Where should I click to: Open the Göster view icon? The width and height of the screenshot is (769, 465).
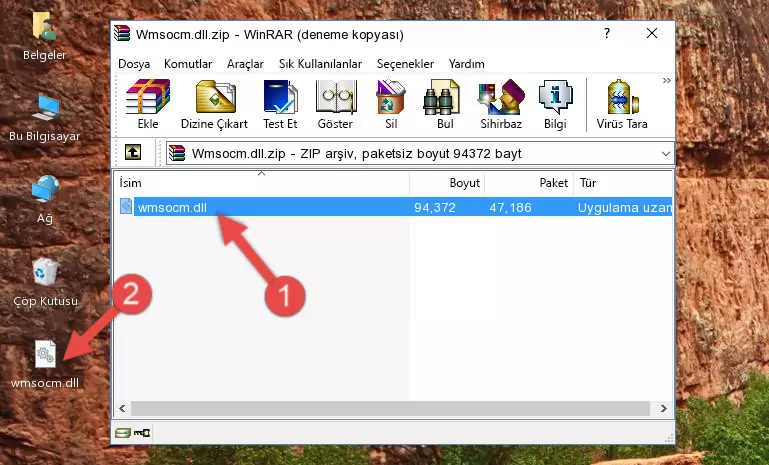[x=335, y=104]
